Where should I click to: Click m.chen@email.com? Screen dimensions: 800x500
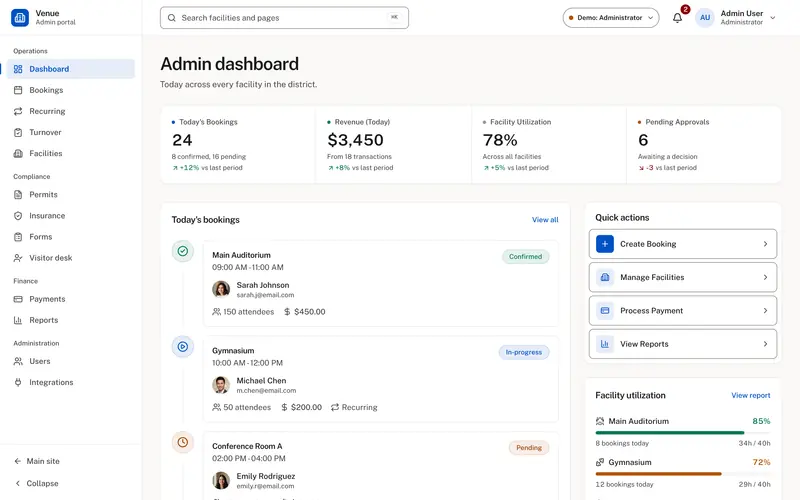coord(266,390)
